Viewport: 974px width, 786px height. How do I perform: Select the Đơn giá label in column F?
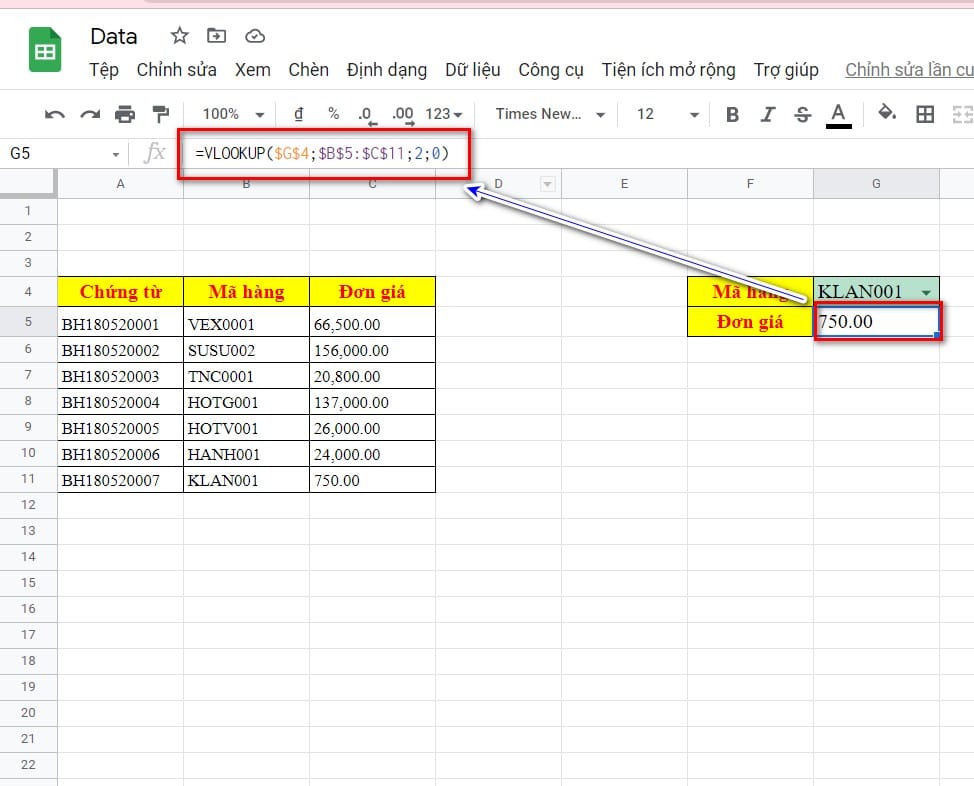tap(750, 322)
